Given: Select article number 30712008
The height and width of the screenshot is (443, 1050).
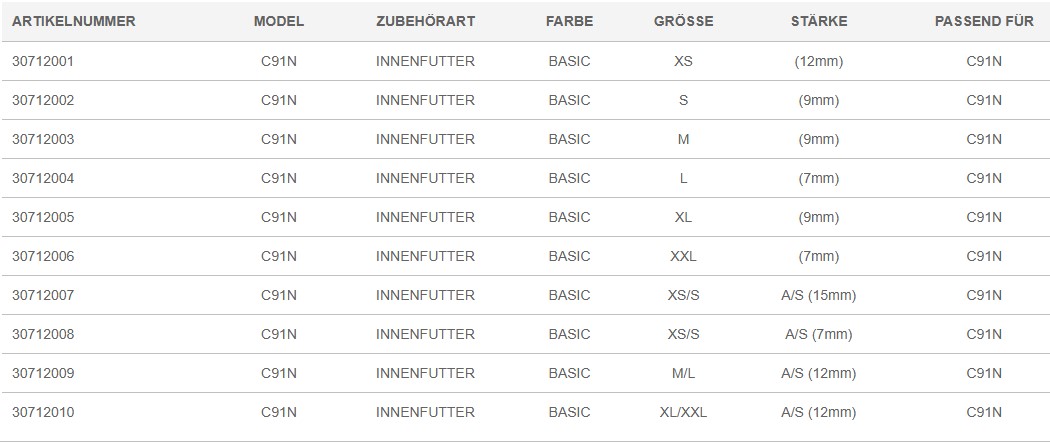Looking at the screenshot, I should (43, 334).
